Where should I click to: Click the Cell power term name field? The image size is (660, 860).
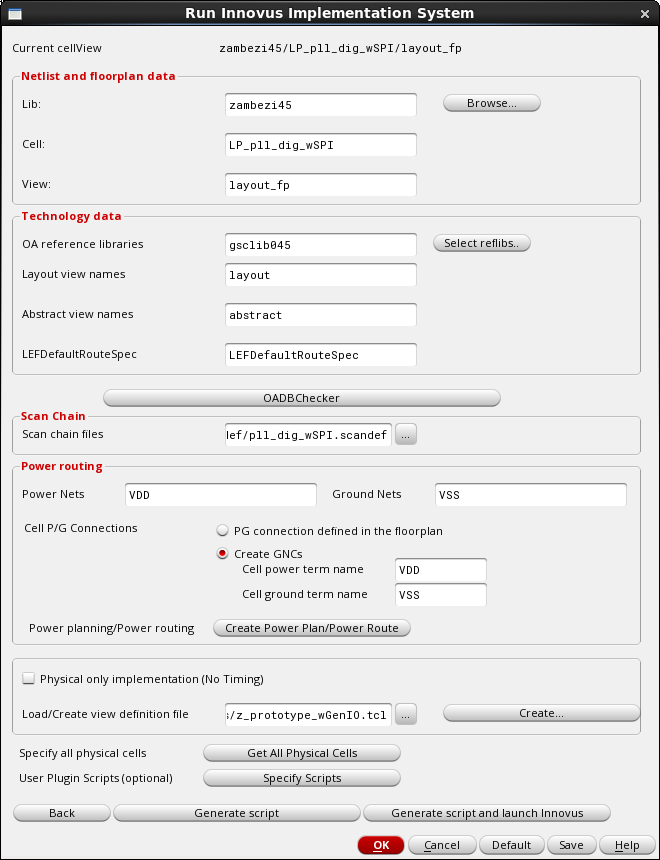point(441,570)
